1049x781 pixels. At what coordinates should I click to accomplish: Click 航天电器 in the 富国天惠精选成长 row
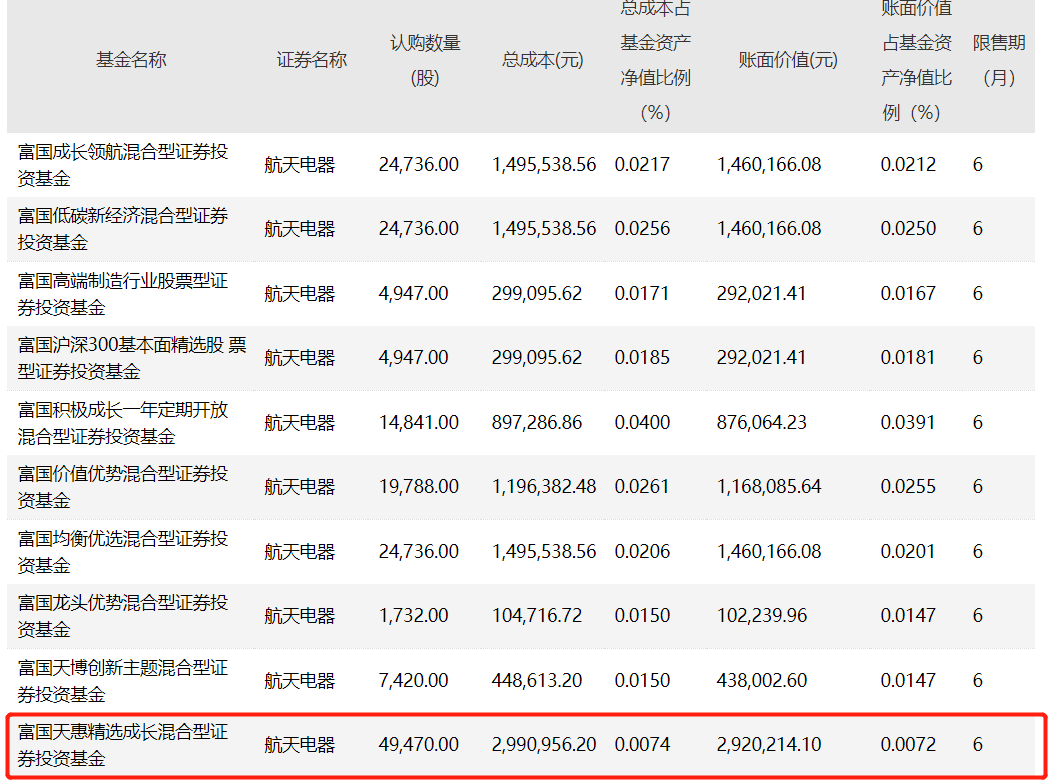[x=300, y=745]
